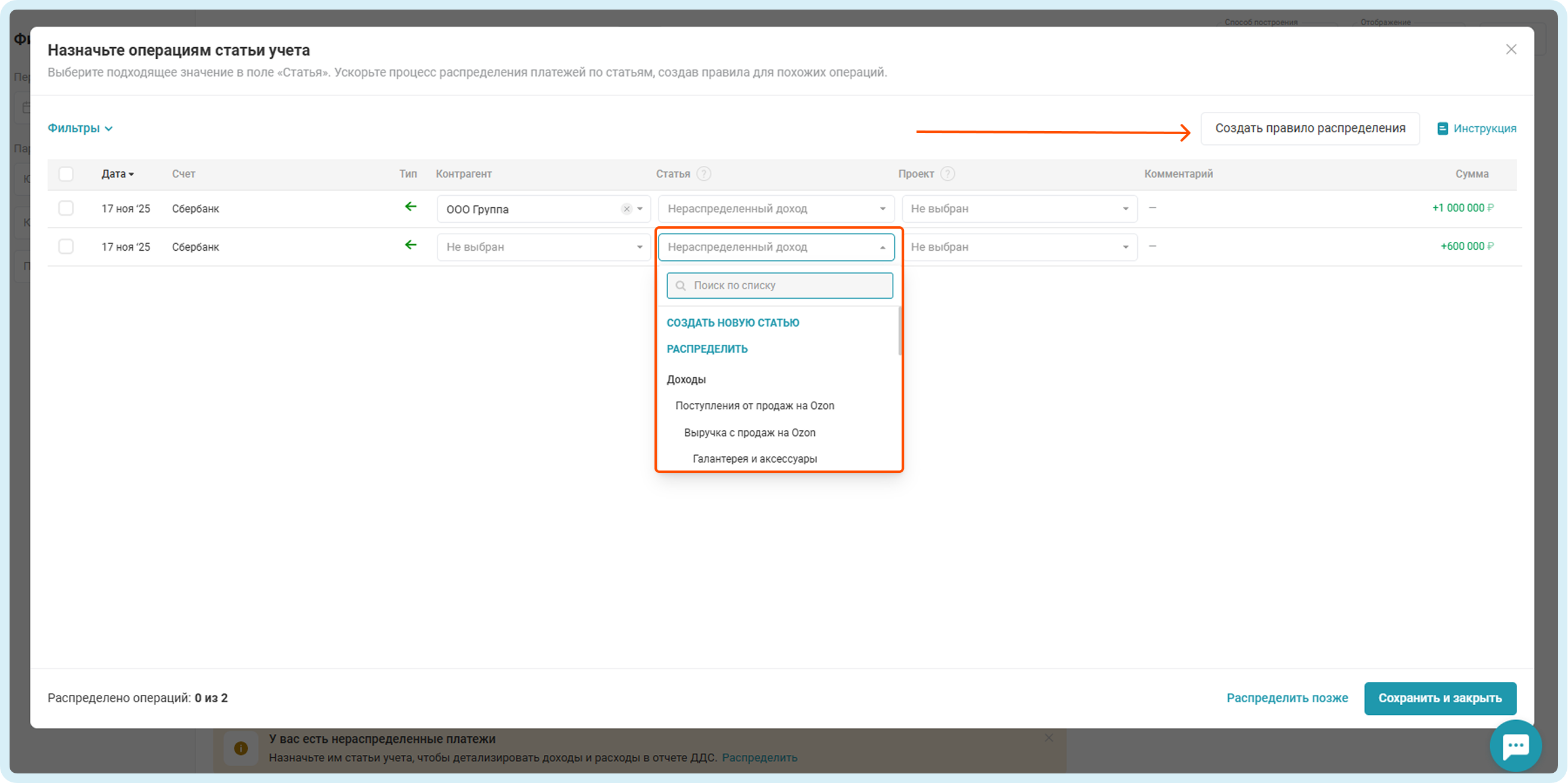The width and height of the screenshot is (1568, 783).
Task: Check the 1 000 000 ₽ operation row
Action: [66, 208]
